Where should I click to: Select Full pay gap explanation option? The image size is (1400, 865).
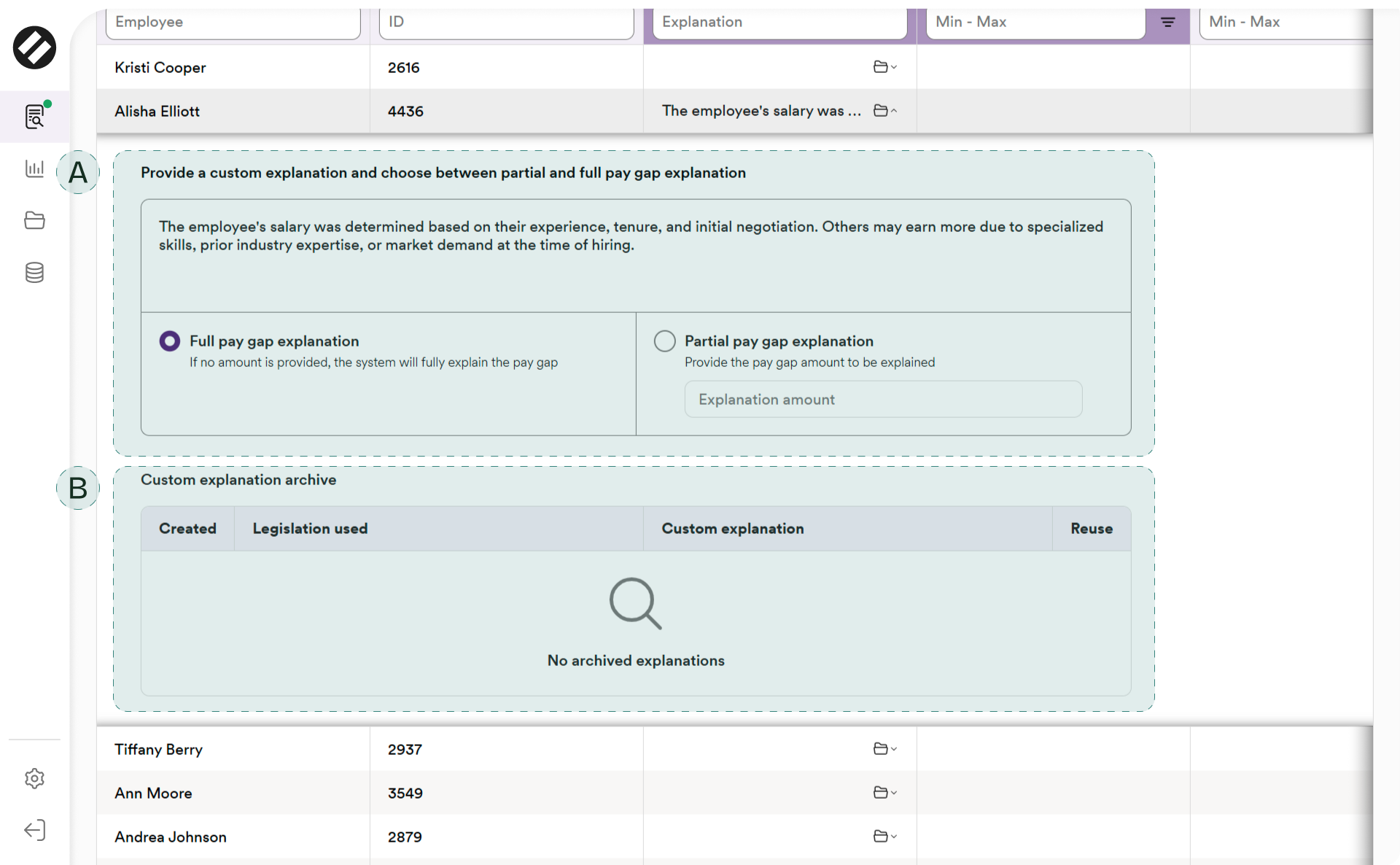pos(170,341)
